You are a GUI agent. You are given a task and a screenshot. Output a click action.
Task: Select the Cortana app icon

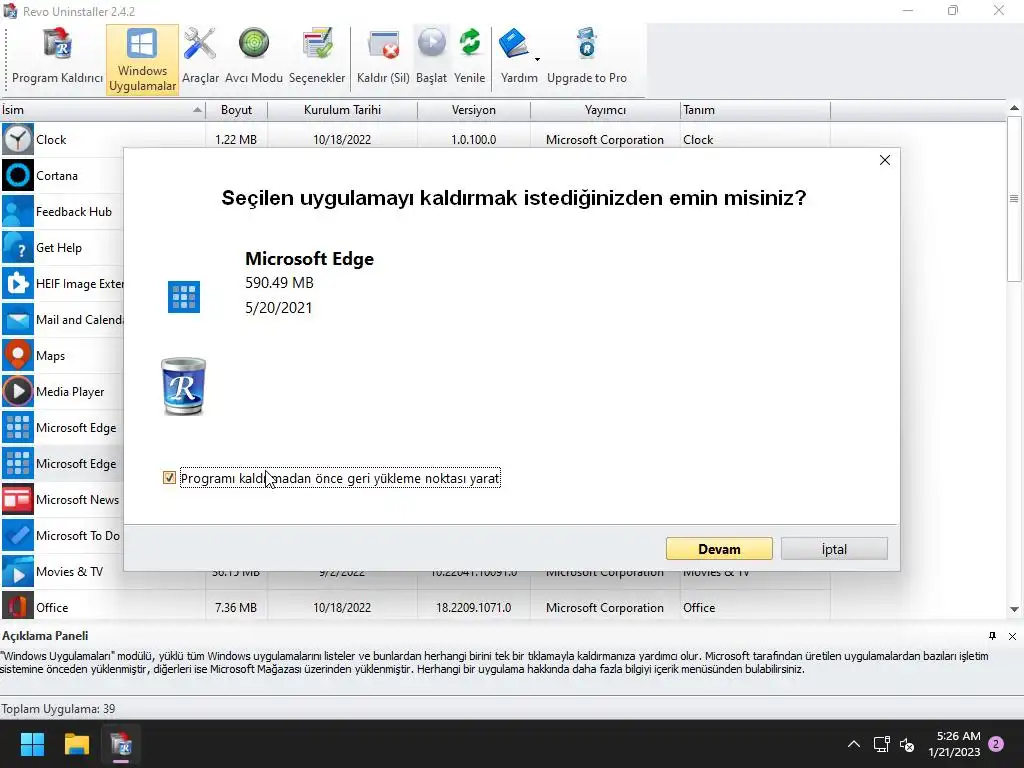coord(18,176)
